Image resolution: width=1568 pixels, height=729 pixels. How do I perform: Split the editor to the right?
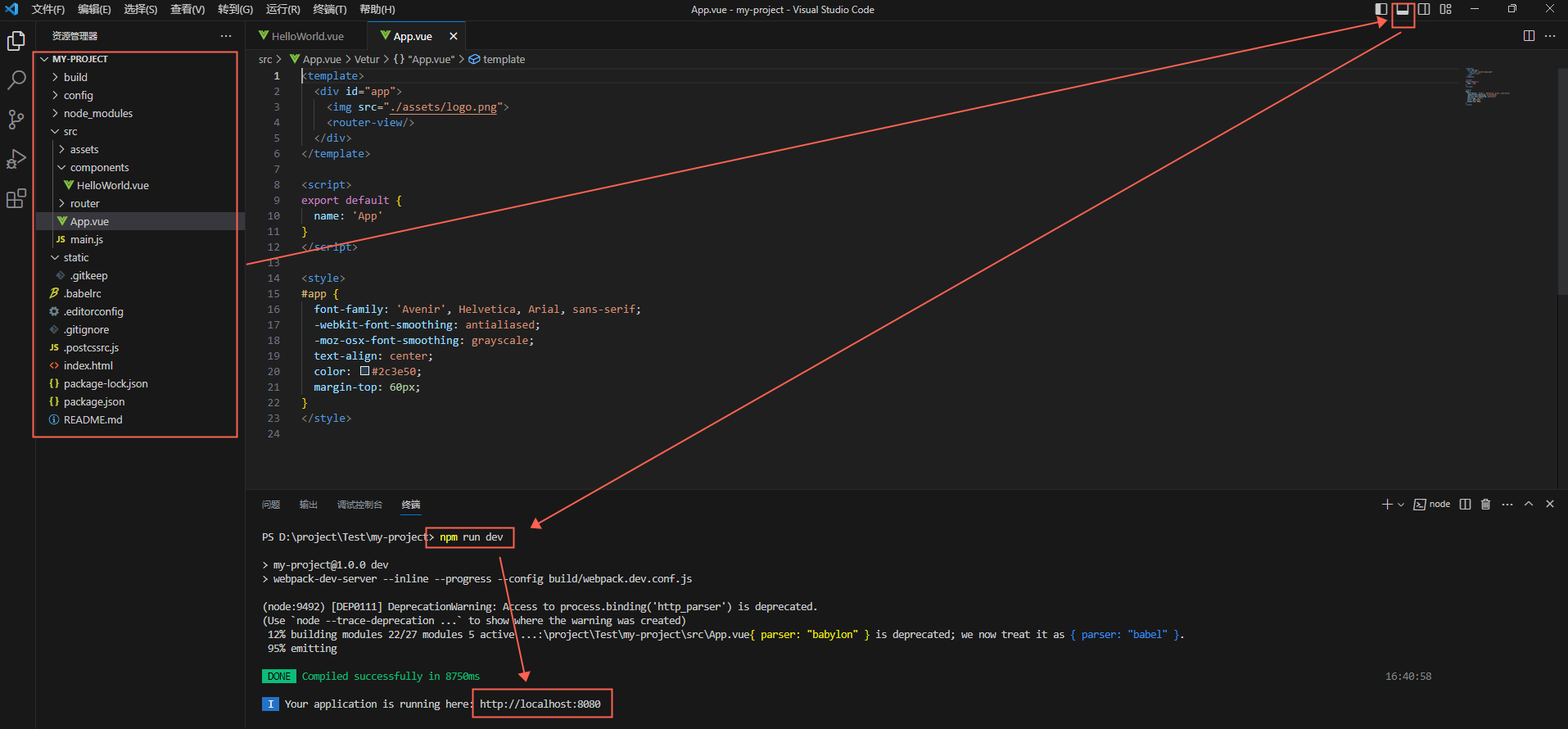point(1529,36)
